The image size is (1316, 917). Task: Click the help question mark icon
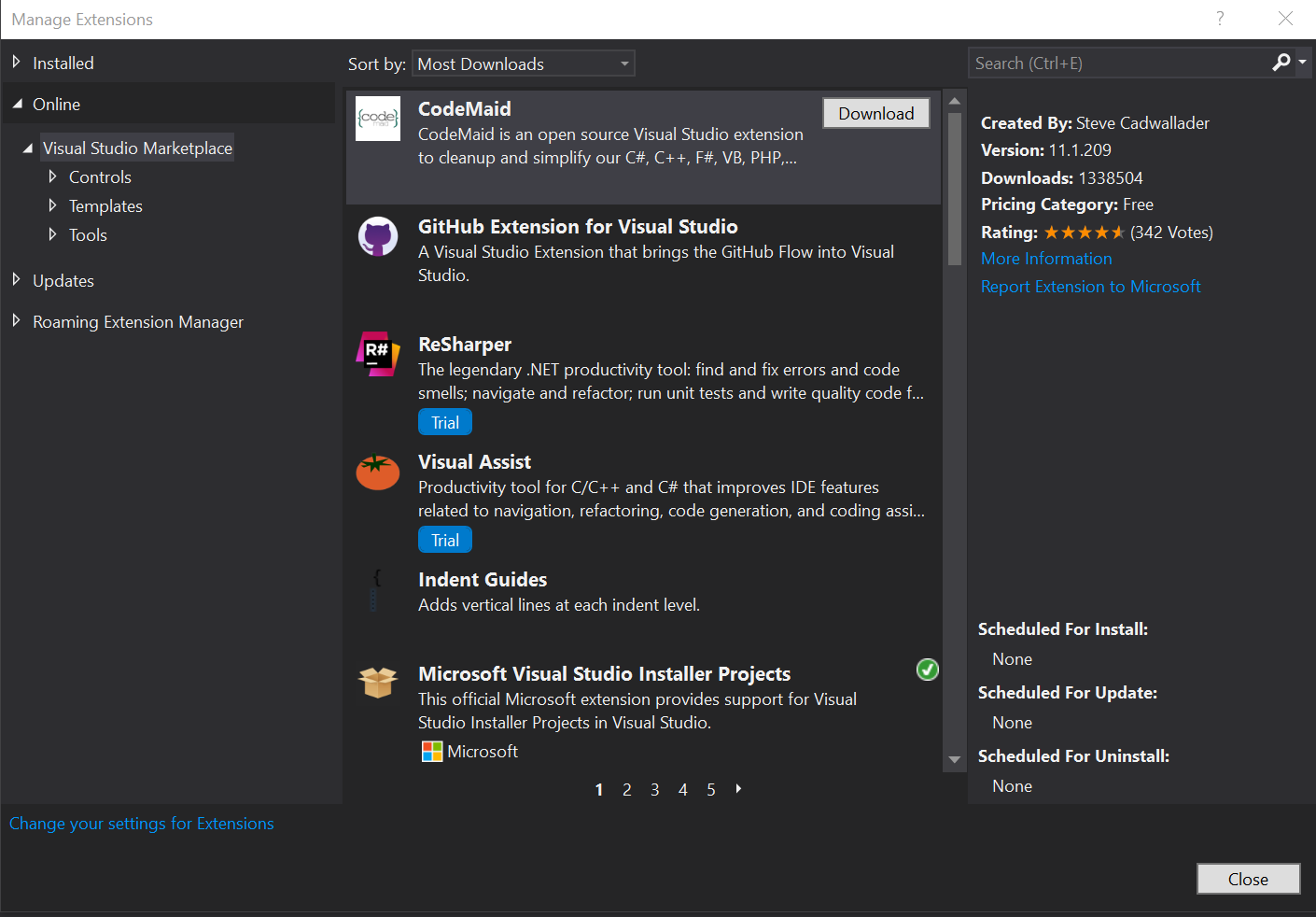(x=1220, y=19)
